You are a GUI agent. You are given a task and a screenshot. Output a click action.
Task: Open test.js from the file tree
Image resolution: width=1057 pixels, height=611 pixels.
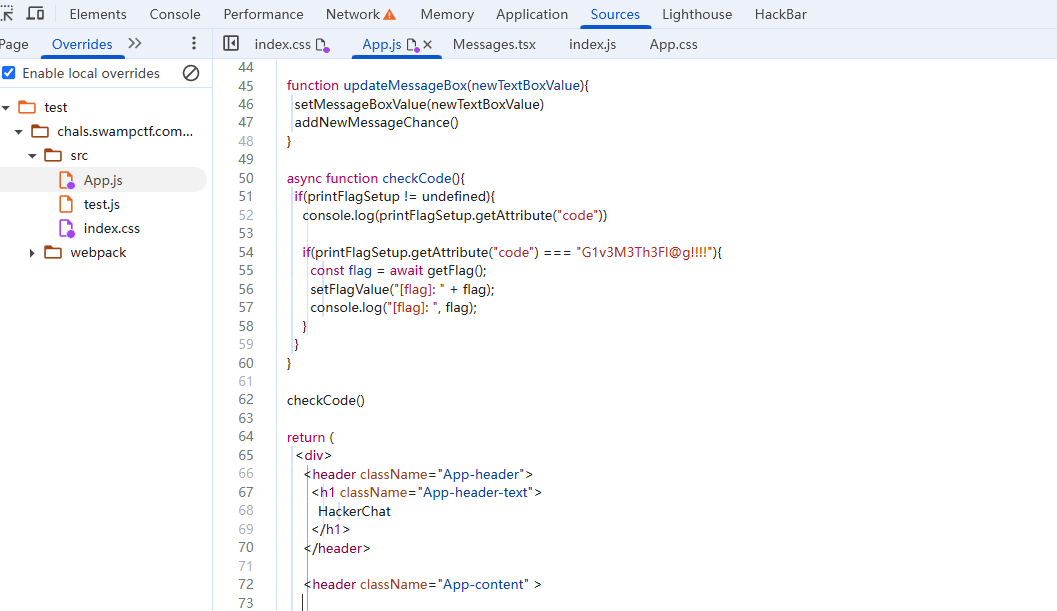point(101,204)
